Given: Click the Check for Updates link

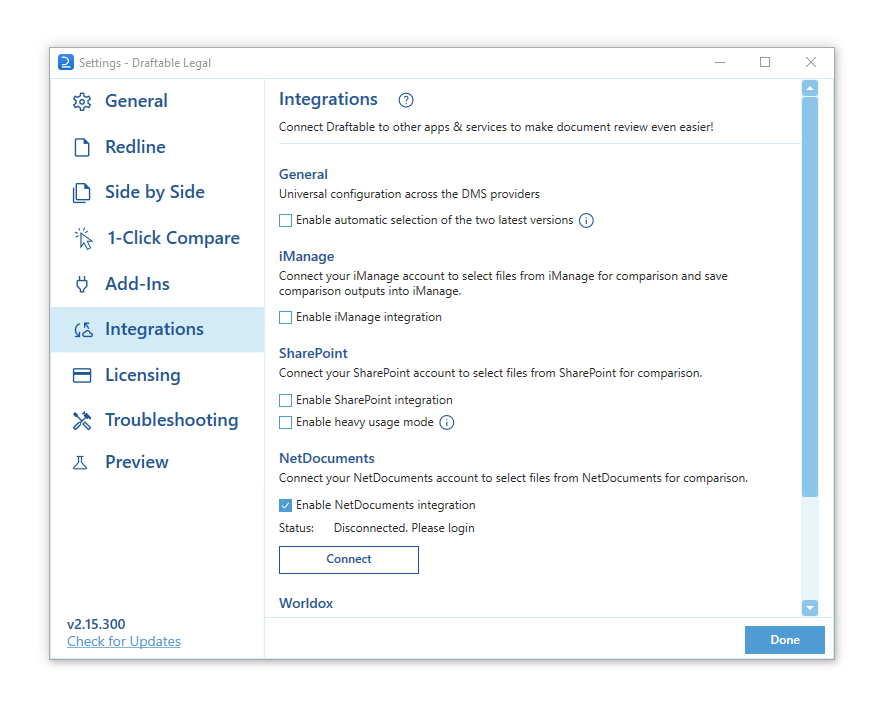Looking at the screenshot, I should [x=124, y=641].
